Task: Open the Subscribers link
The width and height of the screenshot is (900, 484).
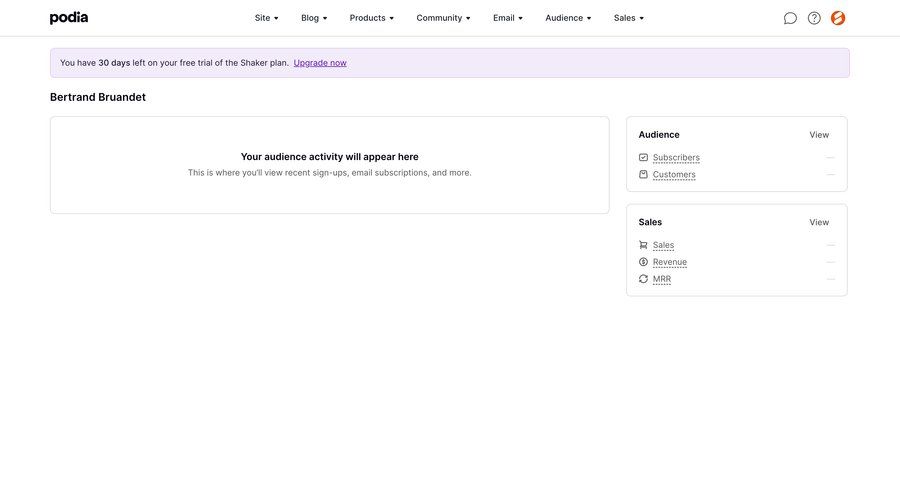Action: click(676, 157)
